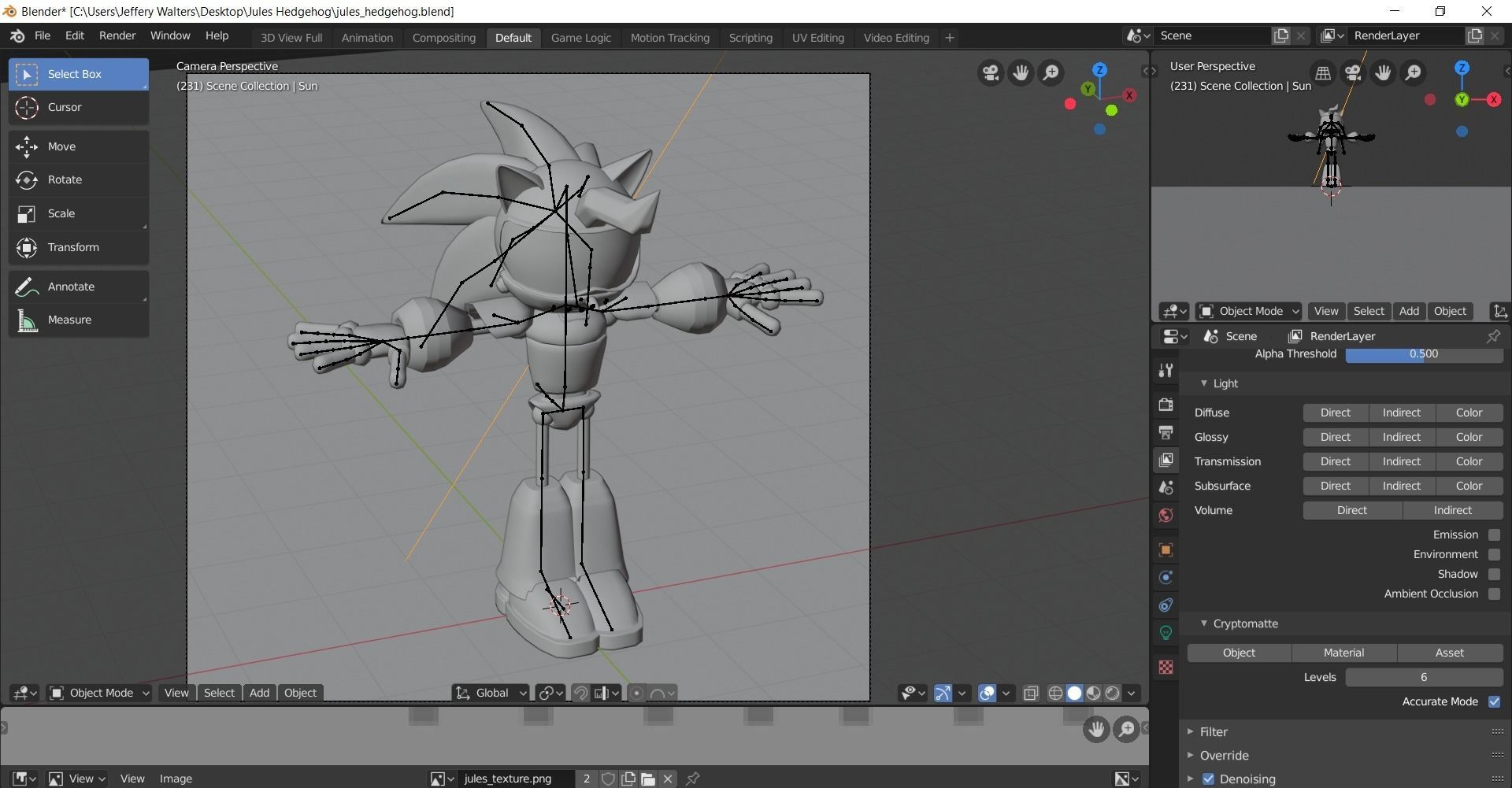This screenshot has height=788, width=1512.
Task: Click the pan hand icon in main viewport
Action: coord(1021,73)
